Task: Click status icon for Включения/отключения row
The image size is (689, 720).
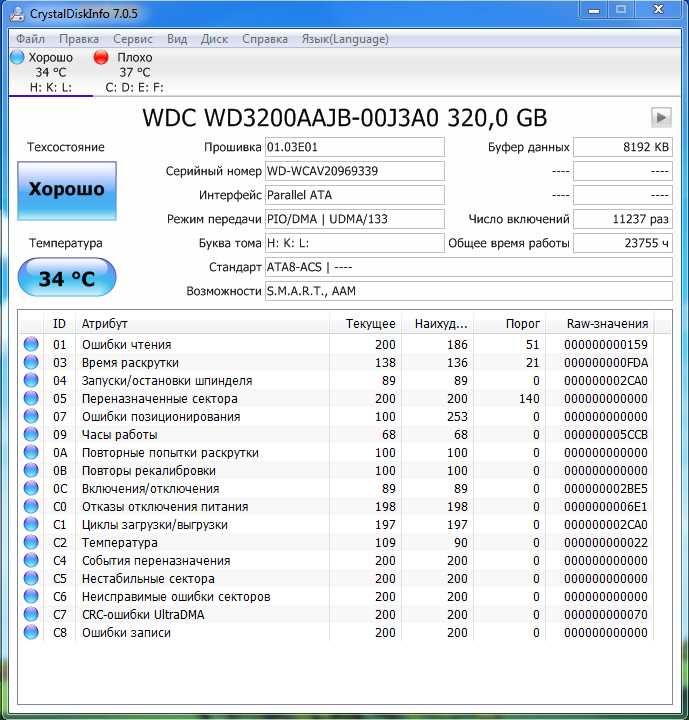Action: [31, 488]
